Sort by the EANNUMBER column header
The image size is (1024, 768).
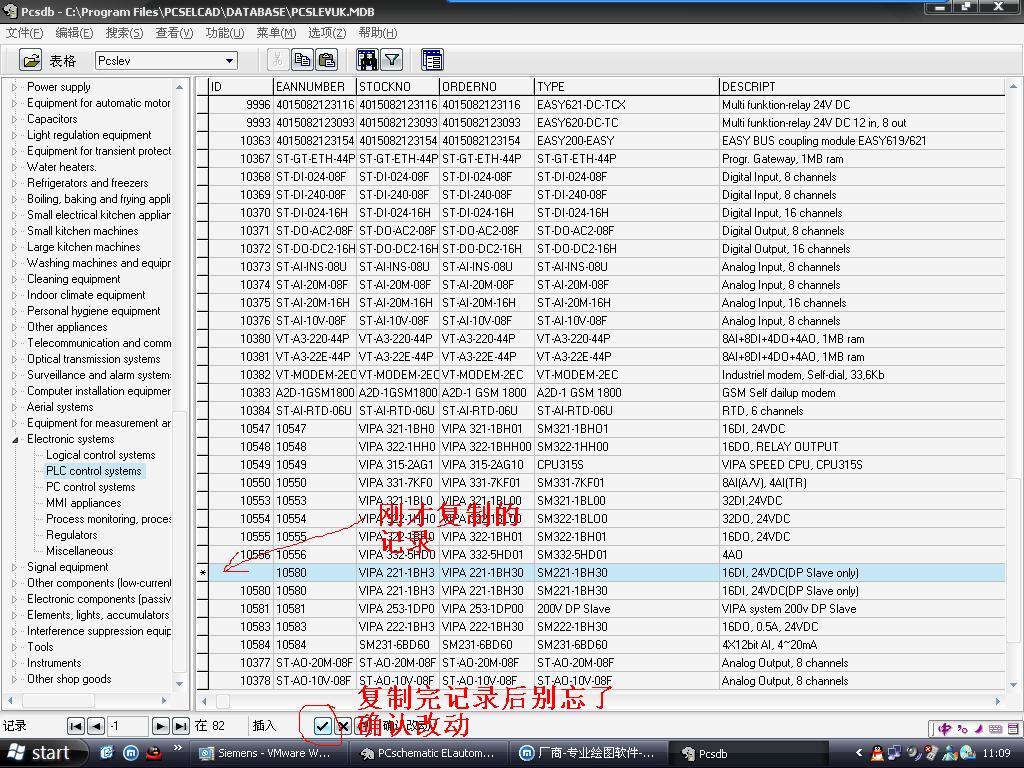(x=315, y=87)
